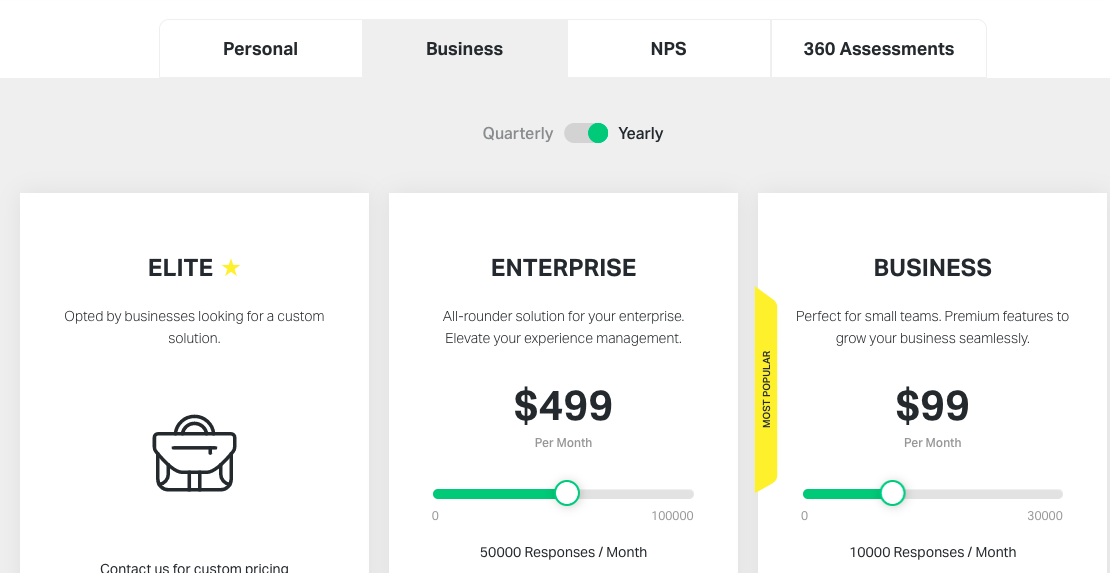Click the ELITE plan heading
The height and width of the screenshot is (573, 1110).
[181, 268]
